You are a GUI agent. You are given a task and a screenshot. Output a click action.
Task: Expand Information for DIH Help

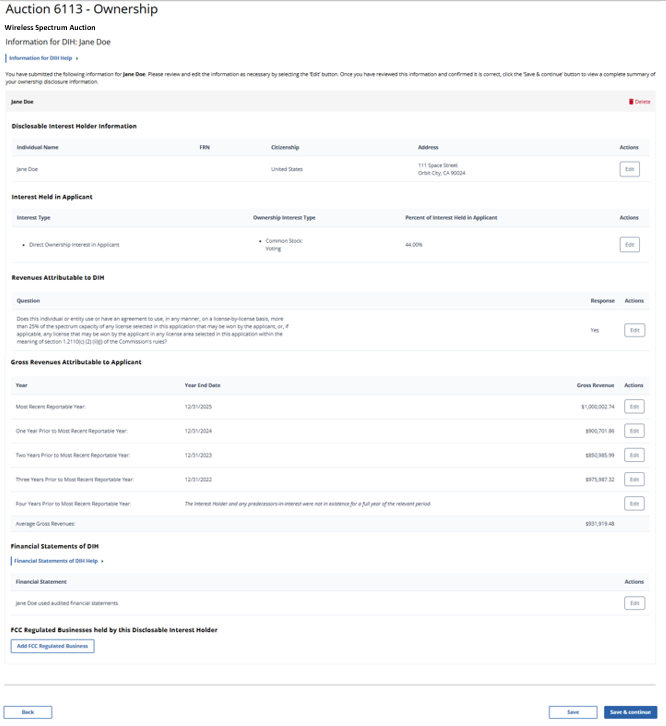[41, 58]
